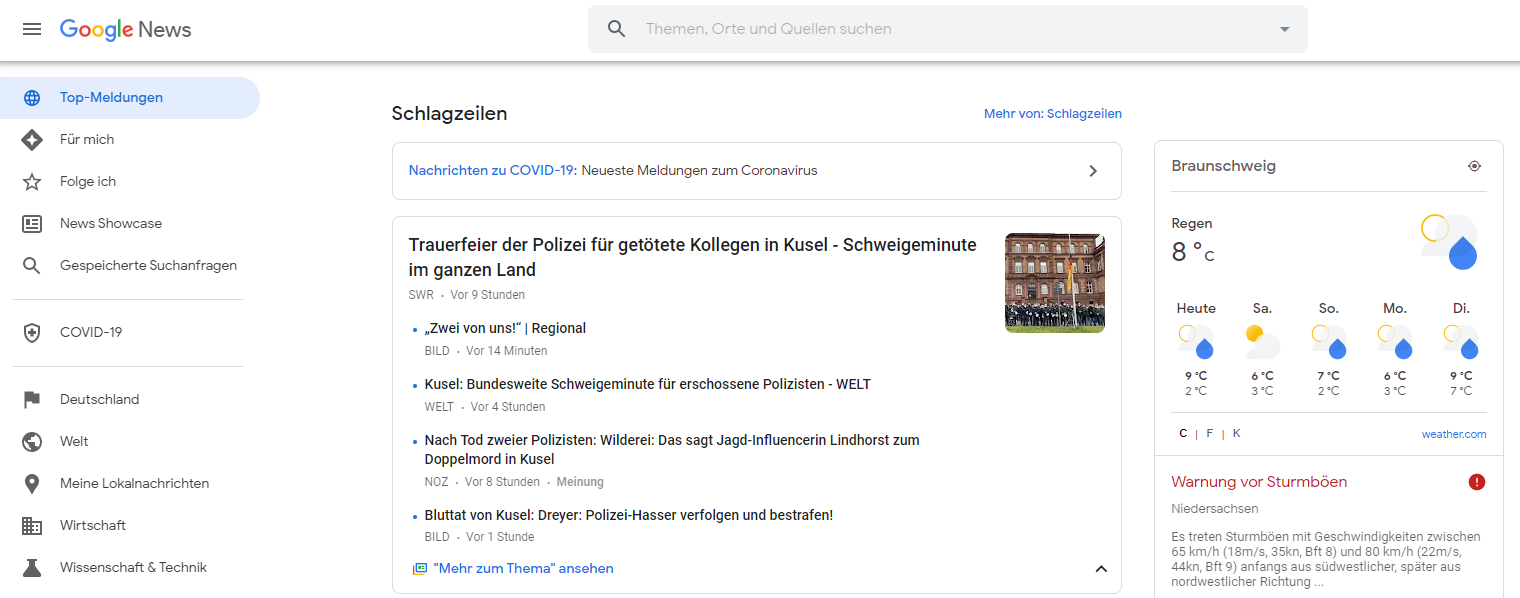Switch to the Welt section
This screenshot has width=1520, height=598.
point(76,441)
